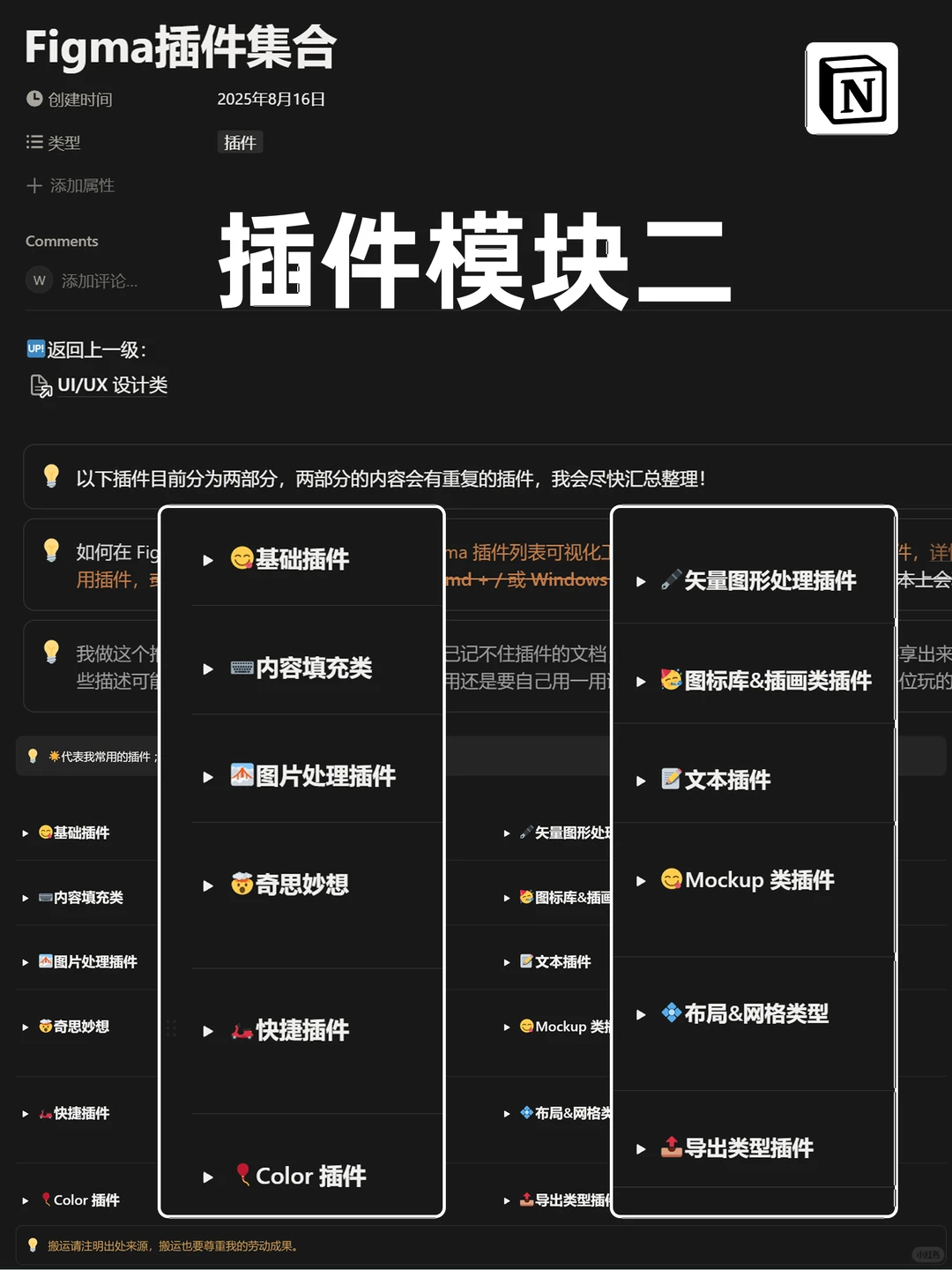The width and height of the screenshot is (952, 1270).
Task: Click the 添加属性 button
Action: coord(71,185)
